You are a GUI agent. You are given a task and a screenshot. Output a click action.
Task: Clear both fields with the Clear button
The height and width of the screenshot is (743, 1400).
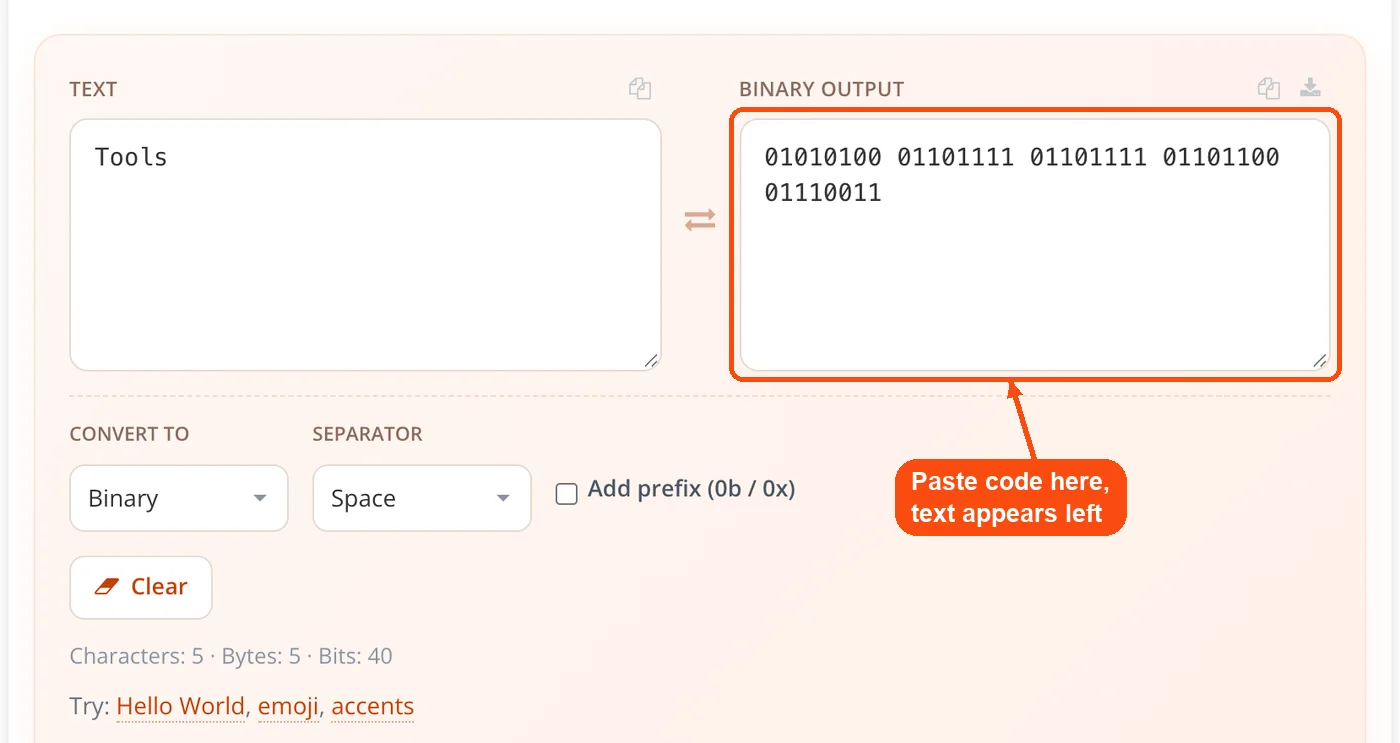click(141, 587)
